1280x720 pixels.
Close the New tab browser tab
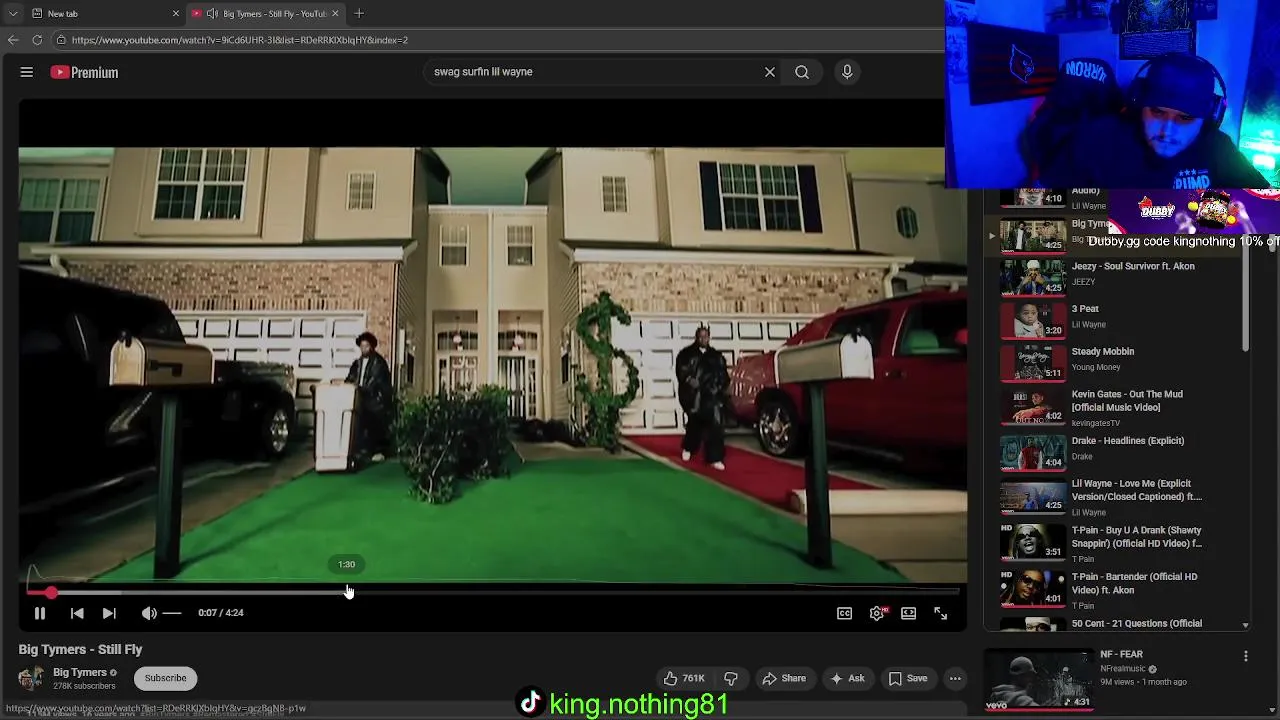click(176, 13)
